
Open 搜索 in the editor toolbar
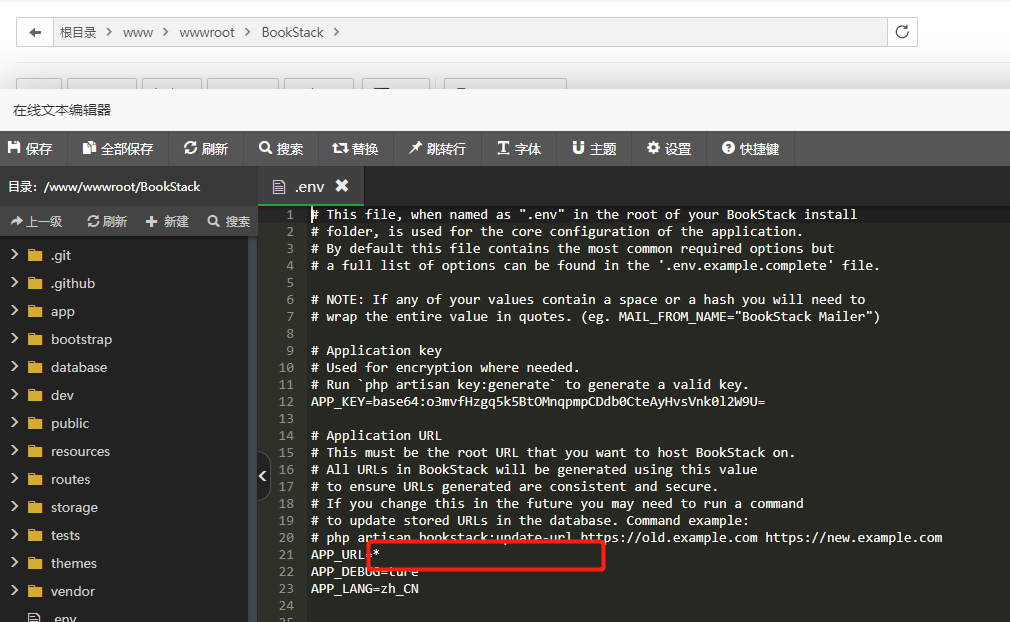[281, 149]
